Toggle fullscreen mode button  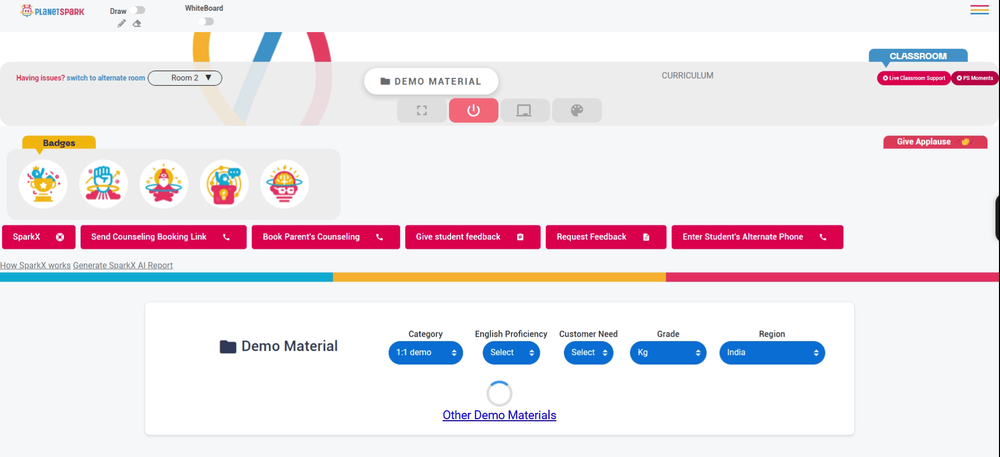tap(422, 110)
